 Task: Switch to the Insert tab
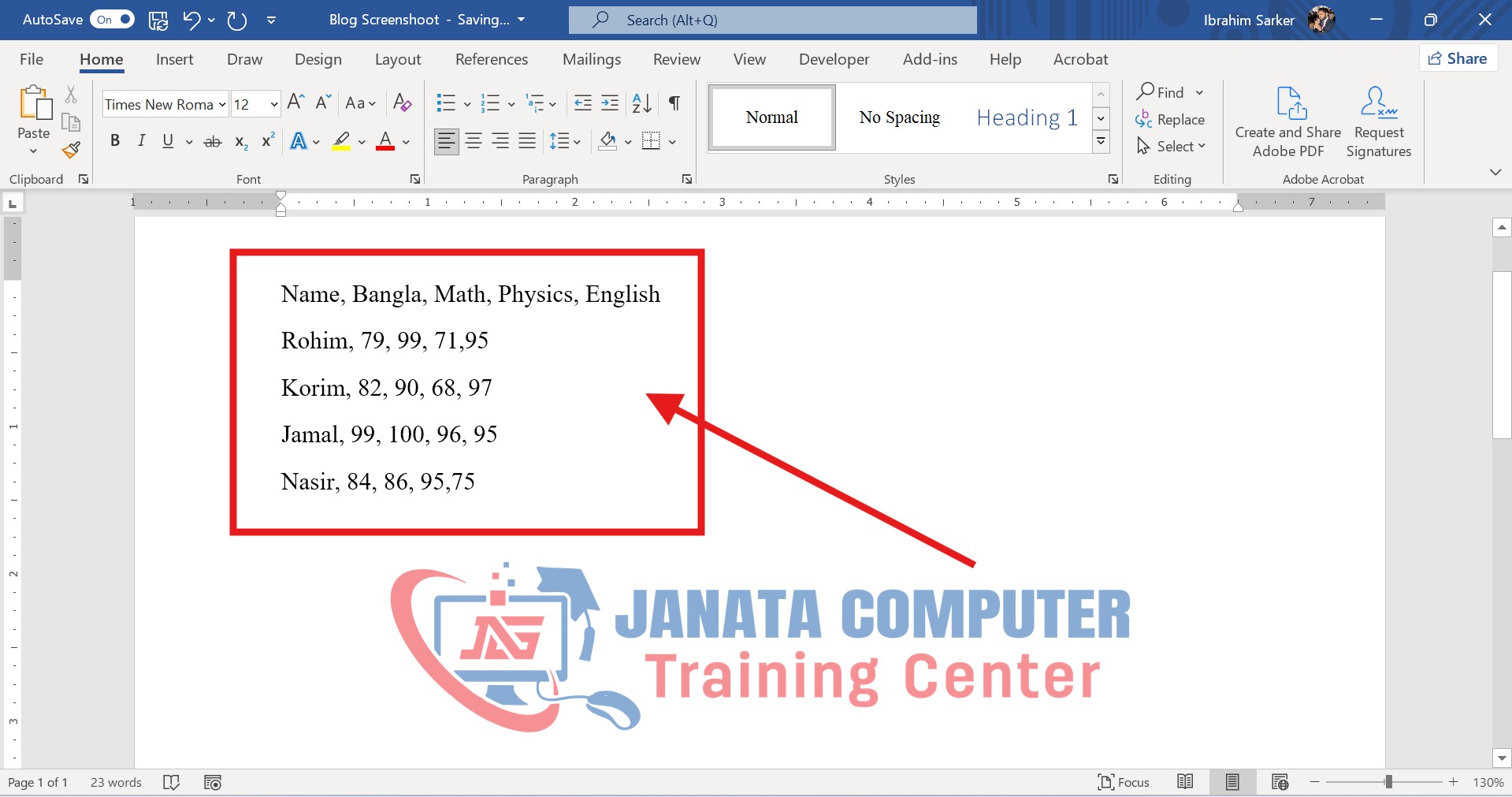174,60
